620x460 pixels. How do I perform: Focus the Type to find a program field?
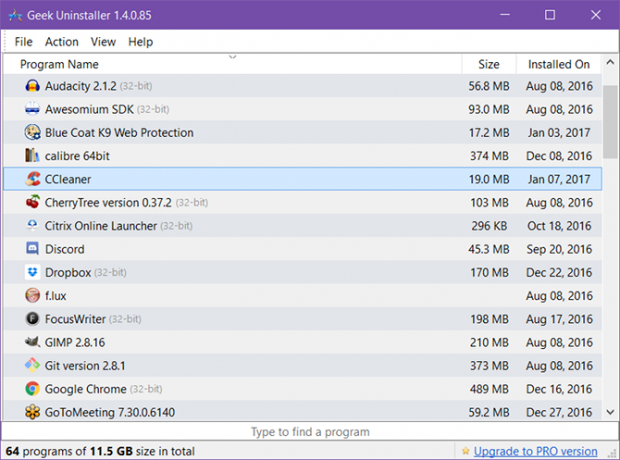click(x=310, y=432)
